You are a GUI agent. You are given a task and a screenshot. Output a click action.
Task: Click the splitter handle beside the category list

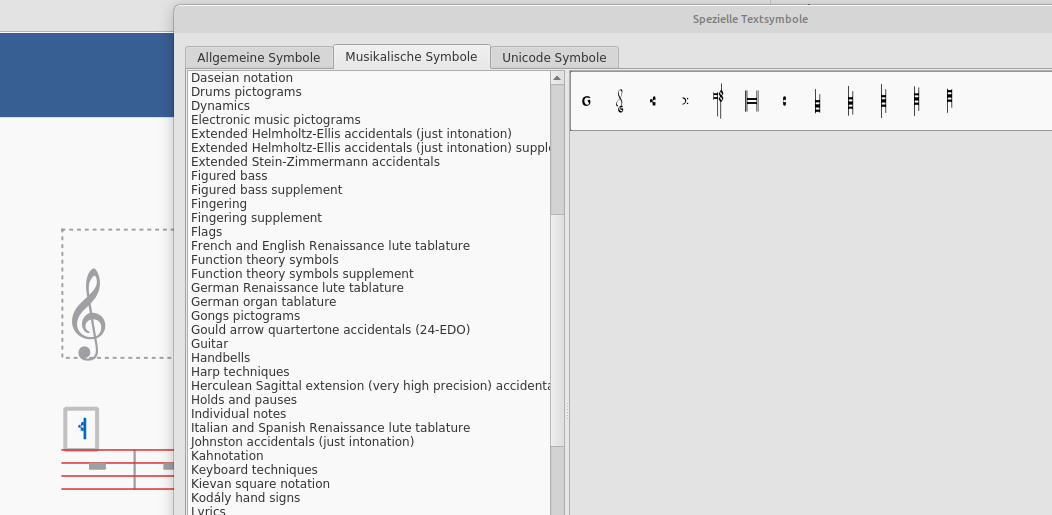(x=567, y=411)
